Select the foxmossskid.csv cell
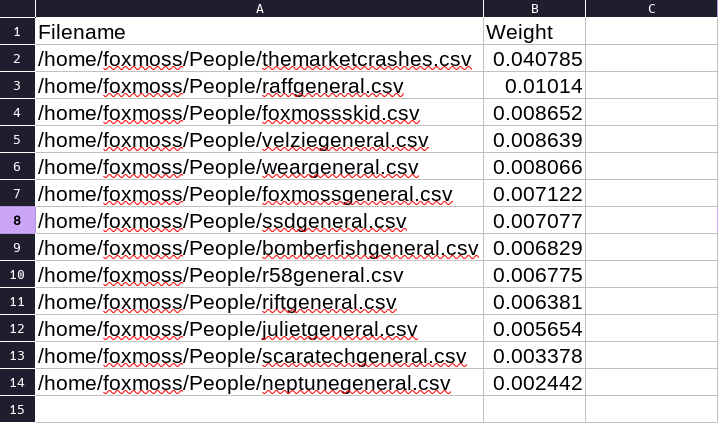 point(259,113)
